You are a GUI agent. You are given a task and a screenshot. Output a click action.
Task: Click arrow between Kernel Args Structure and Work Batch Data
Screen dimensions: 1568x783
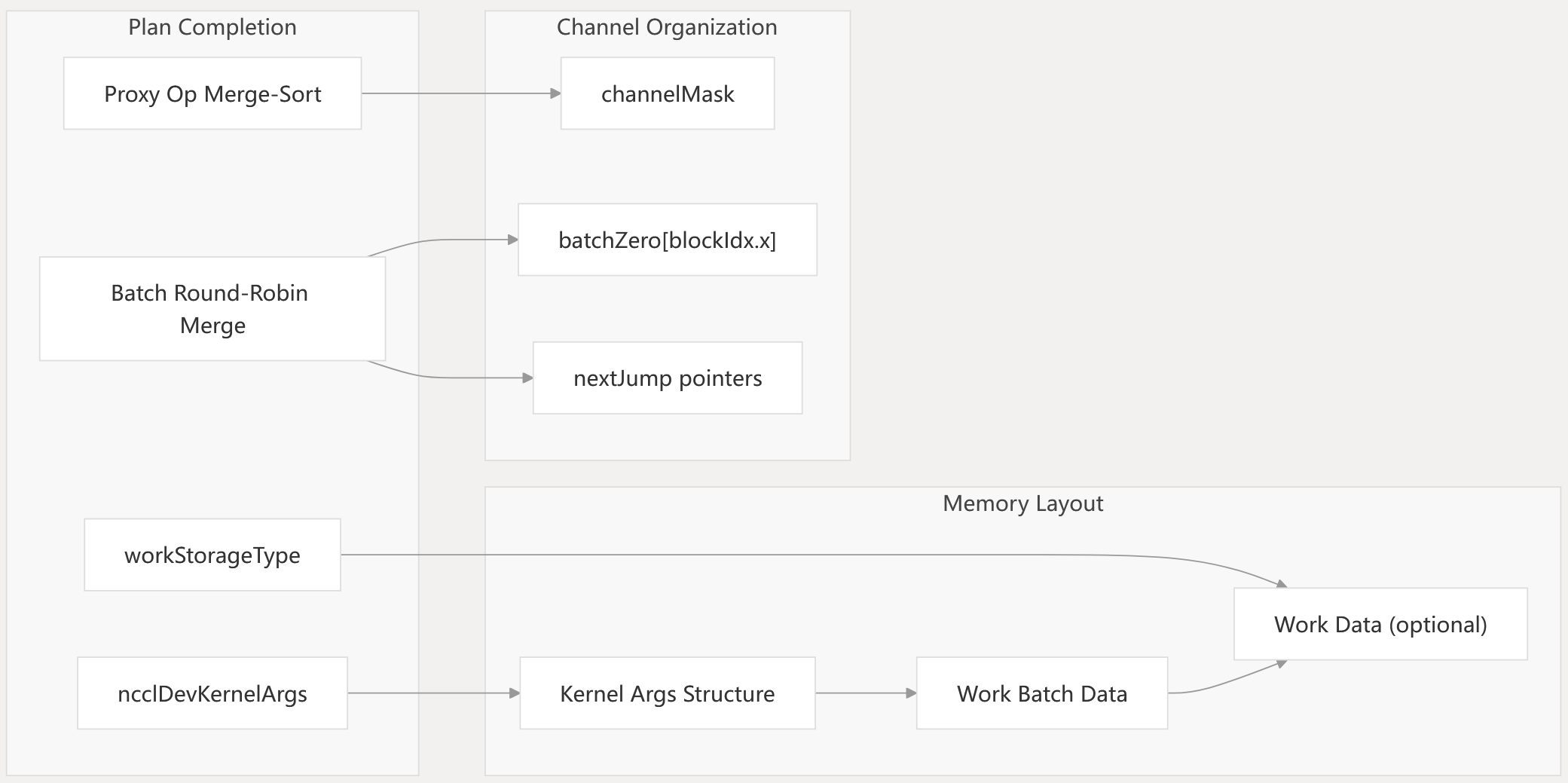(865, 693)
